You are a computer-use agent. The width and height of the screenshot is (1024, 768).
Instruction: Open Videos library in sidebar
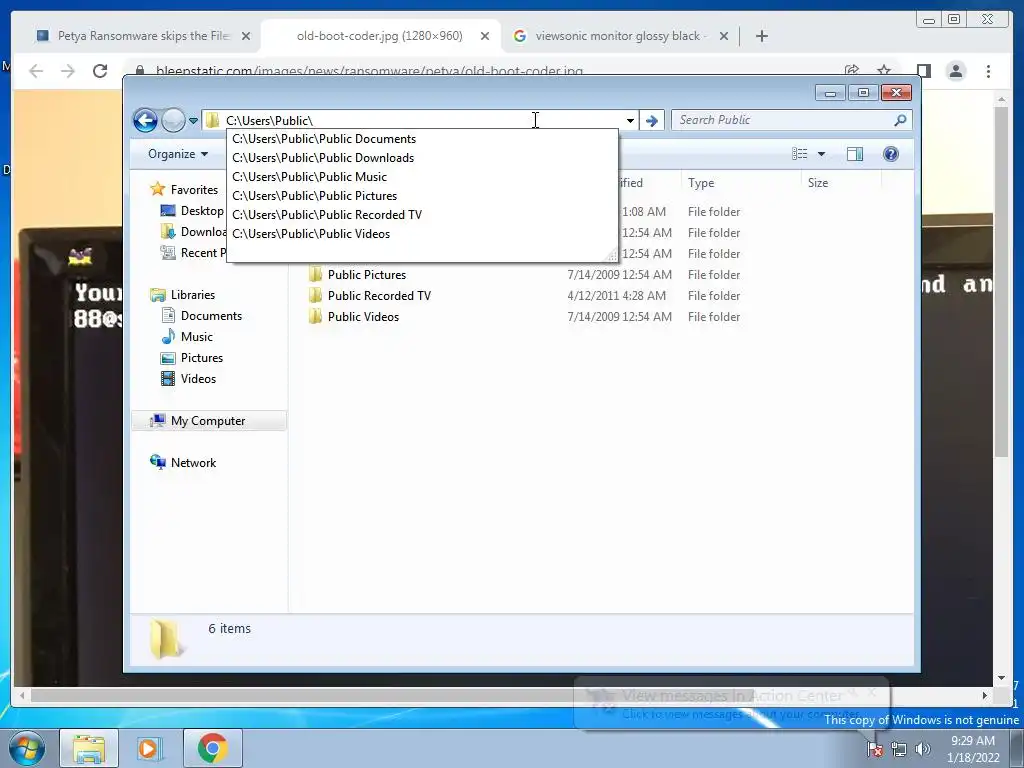[198, 379]
